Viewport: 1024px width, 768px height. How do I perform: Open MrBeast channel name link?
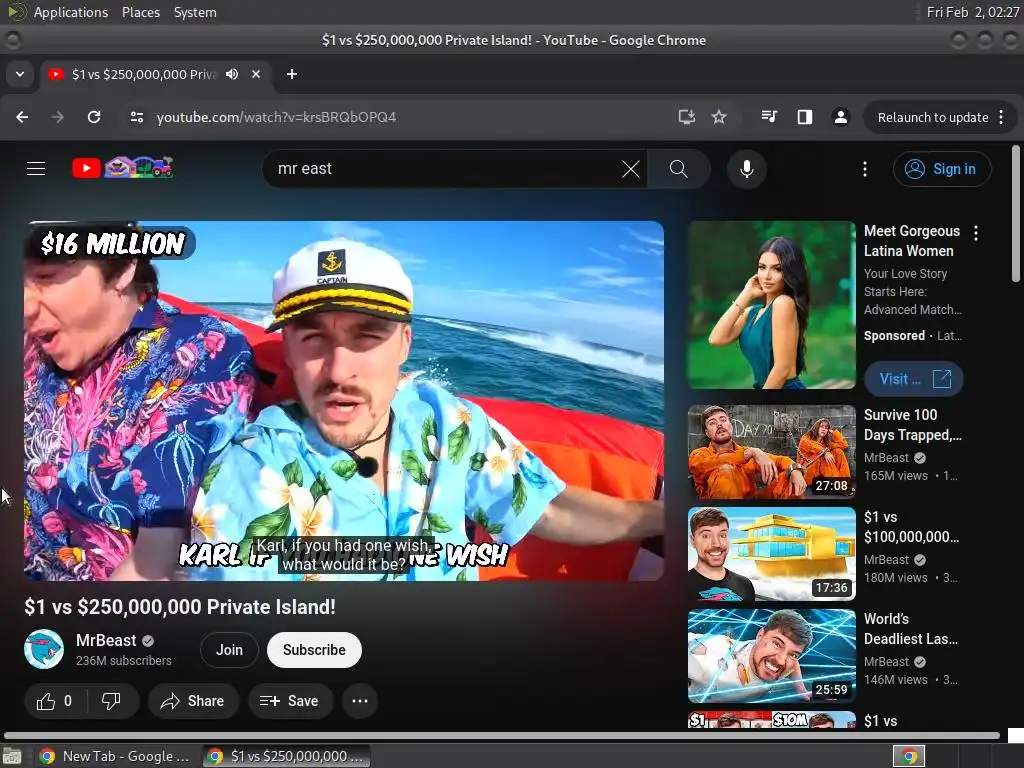tap(106, 641)
